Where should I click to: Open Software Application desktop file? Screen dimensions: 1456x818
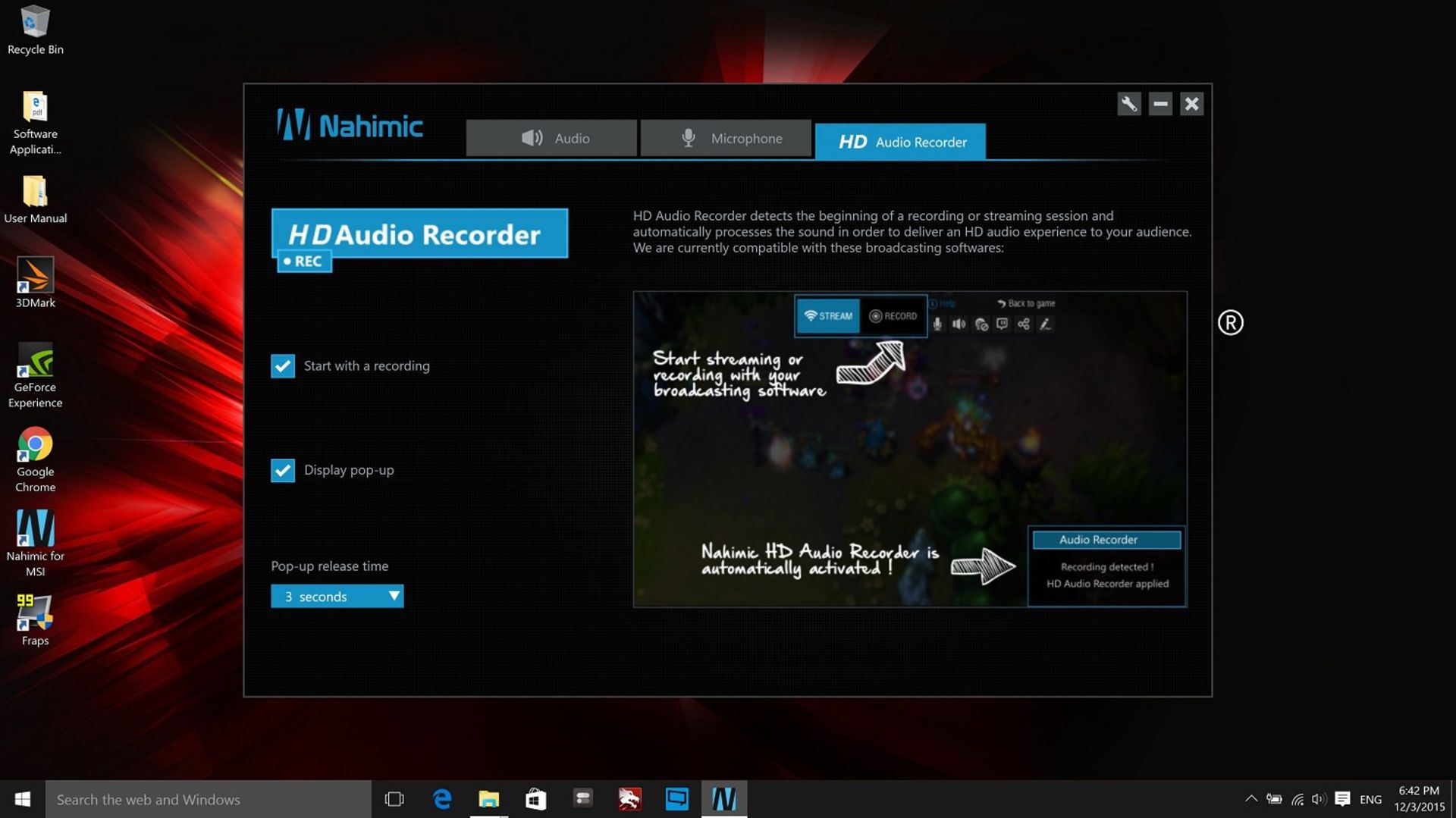[x=35, y=123]
